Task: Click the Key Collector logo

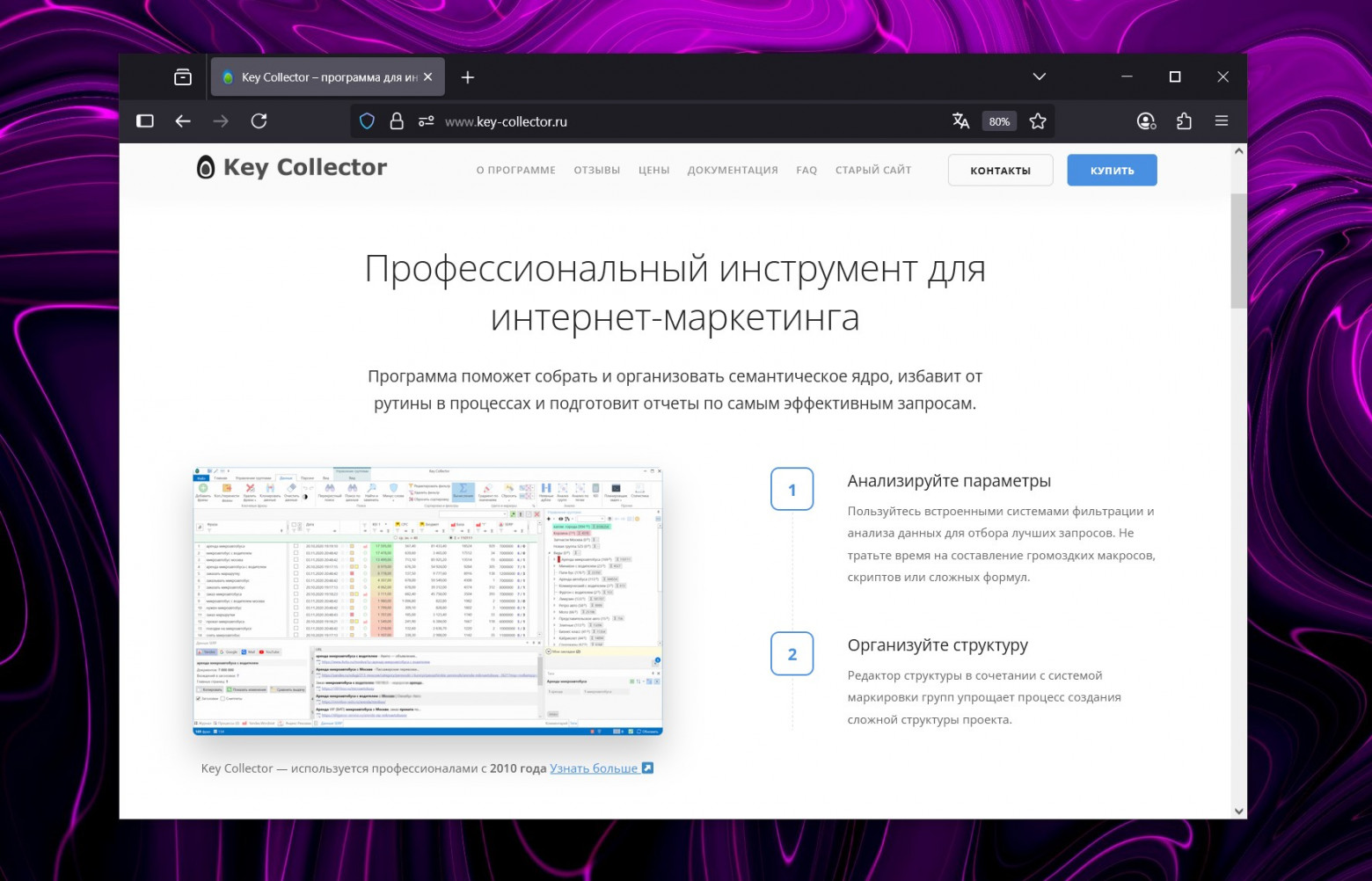Action: coord(291,167)
